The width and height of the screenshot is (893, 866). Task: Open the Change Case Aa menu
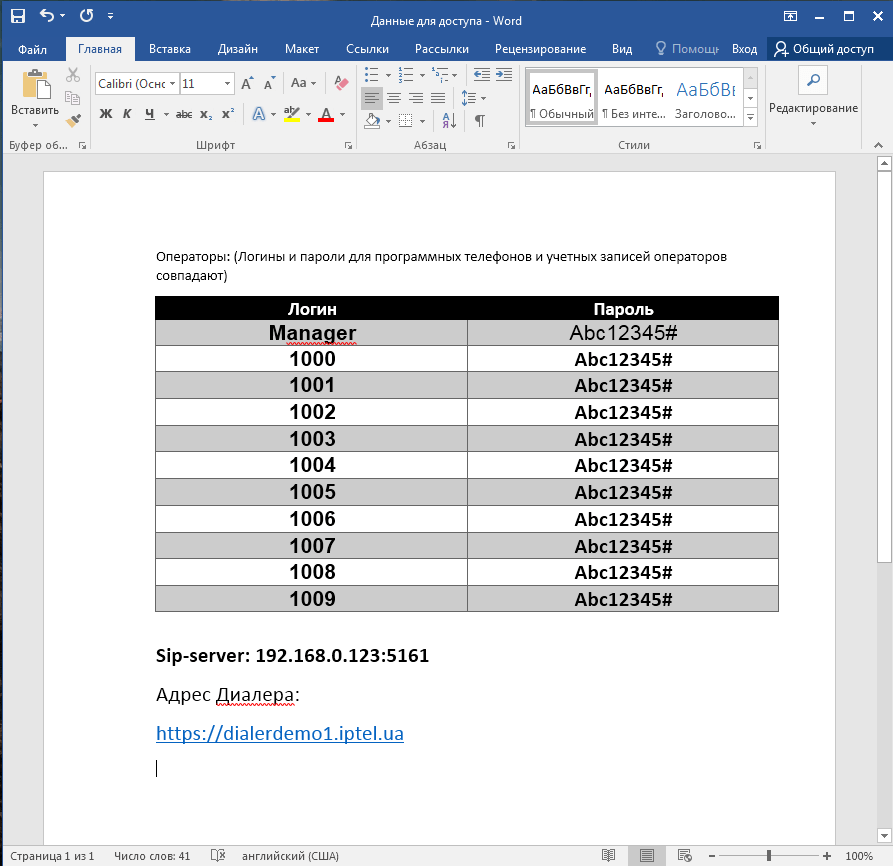pos(303,83)
